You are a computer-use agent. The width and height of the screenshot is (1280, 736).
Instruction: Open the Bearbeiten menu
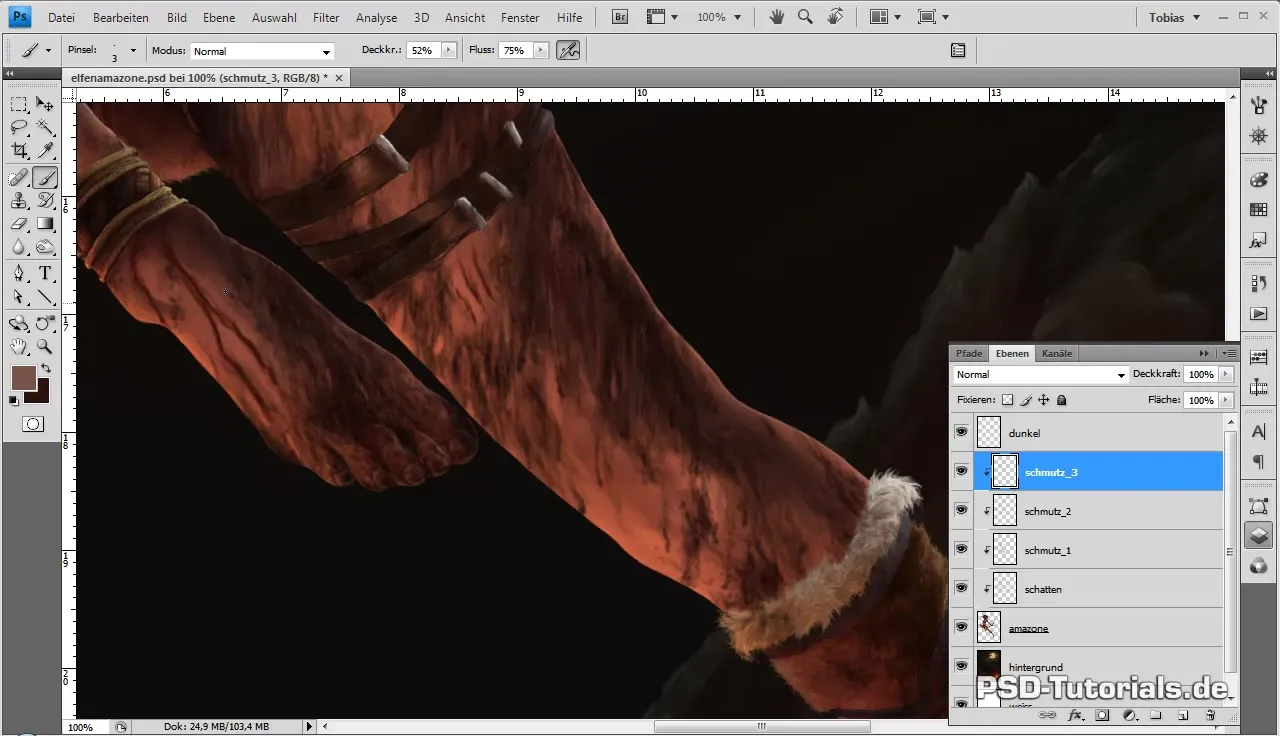click(x=121, y=18)
